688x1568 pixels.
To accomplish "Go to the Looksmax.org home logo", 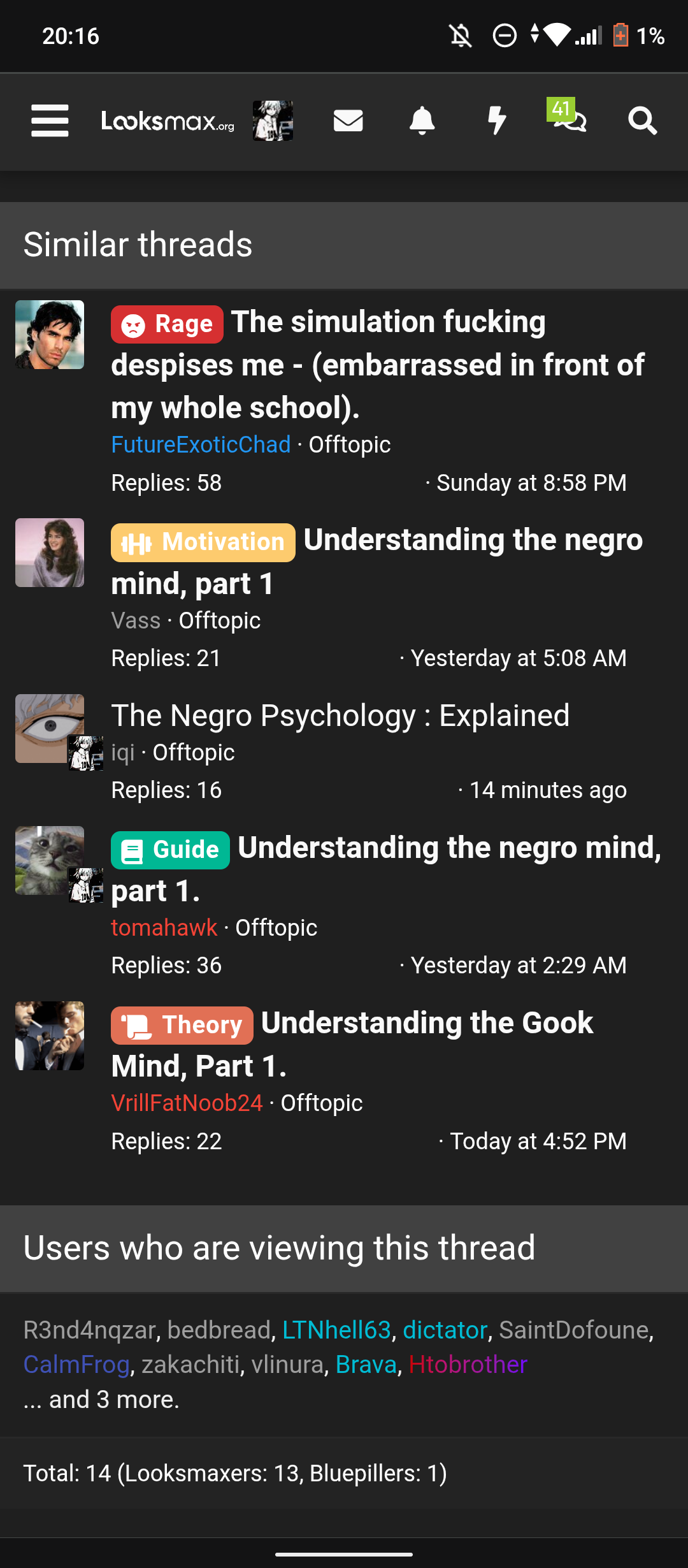I will coord(168,121).
